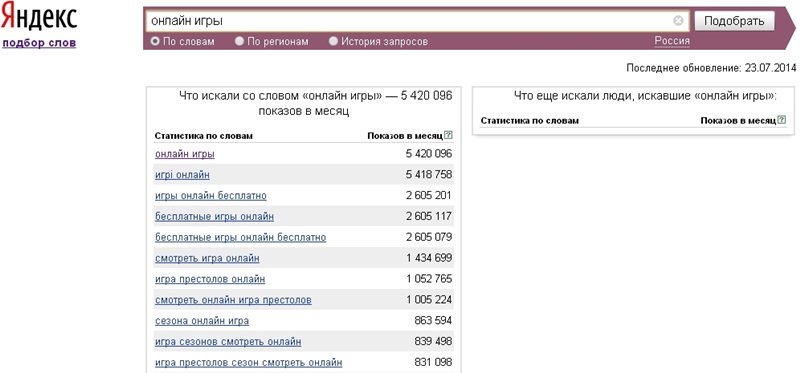Click the Яндекс logo
The height and width of the screenshot is (373, 800).
(39, 18)
